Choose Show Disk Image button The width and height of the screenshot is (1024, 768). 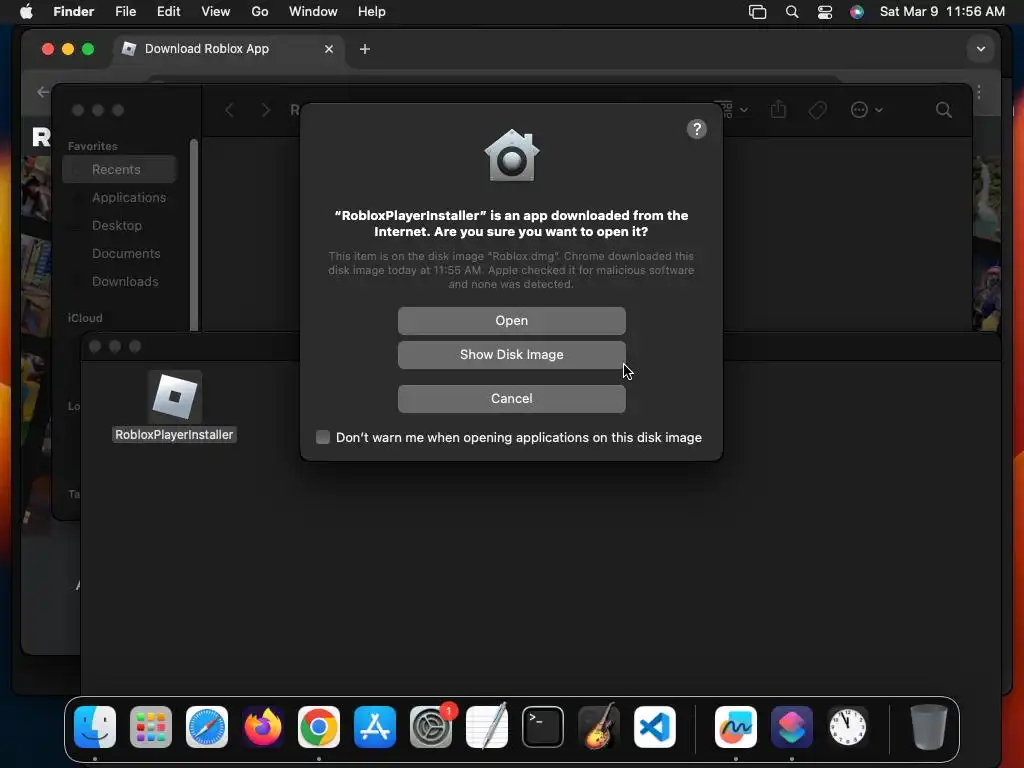pos(511,355)
